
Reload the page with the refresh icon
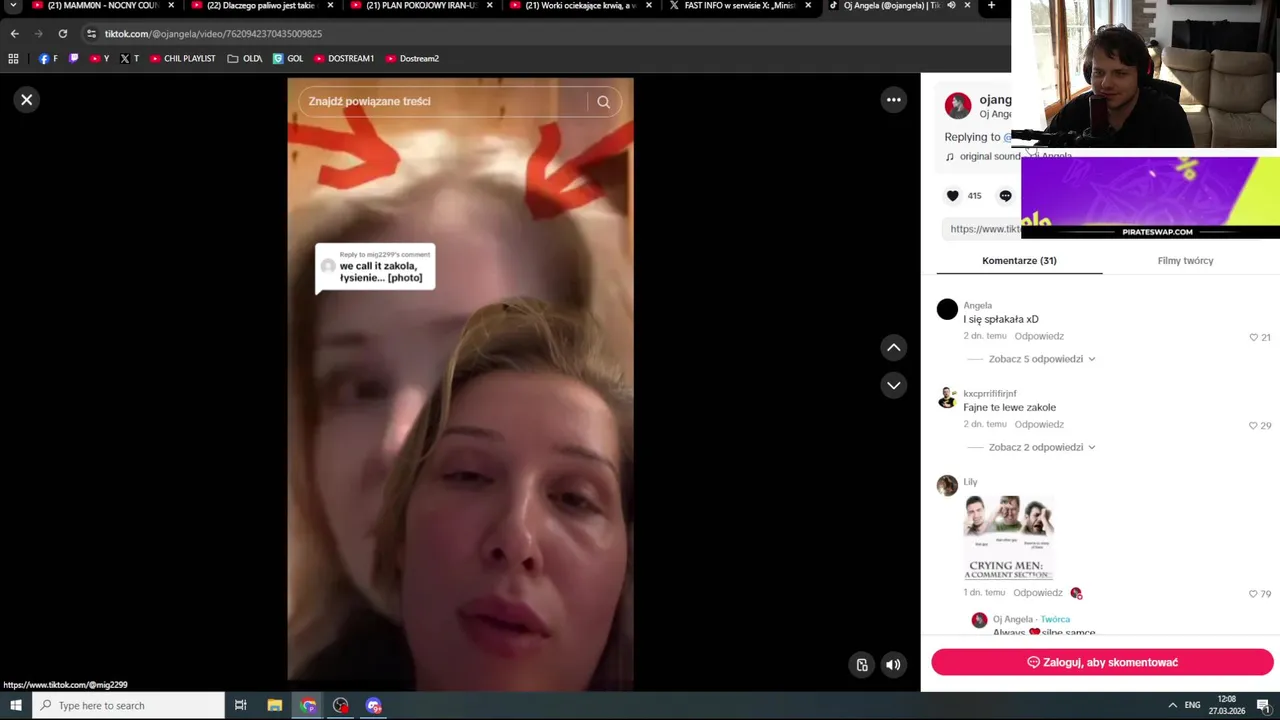62,34
